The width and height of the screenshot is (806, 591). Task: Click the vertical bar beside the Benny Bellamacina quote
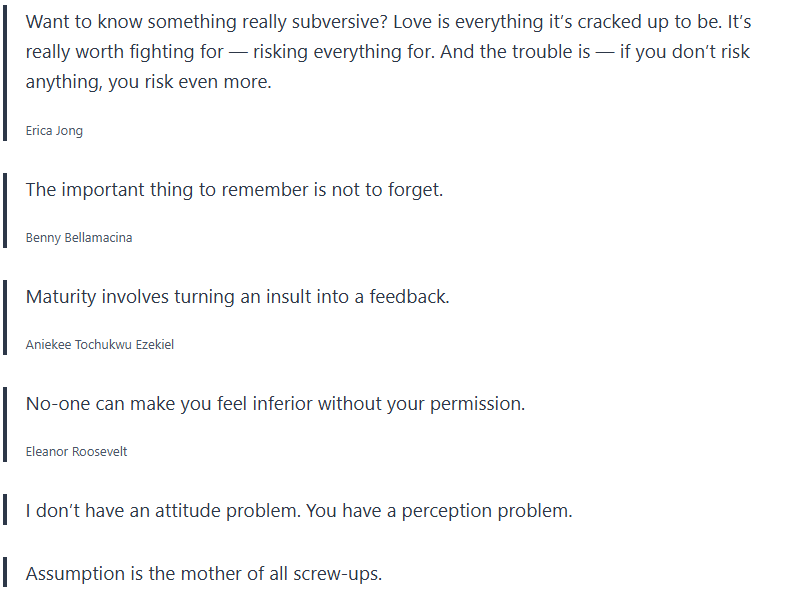pyautogui.click(x=6, y=212)
